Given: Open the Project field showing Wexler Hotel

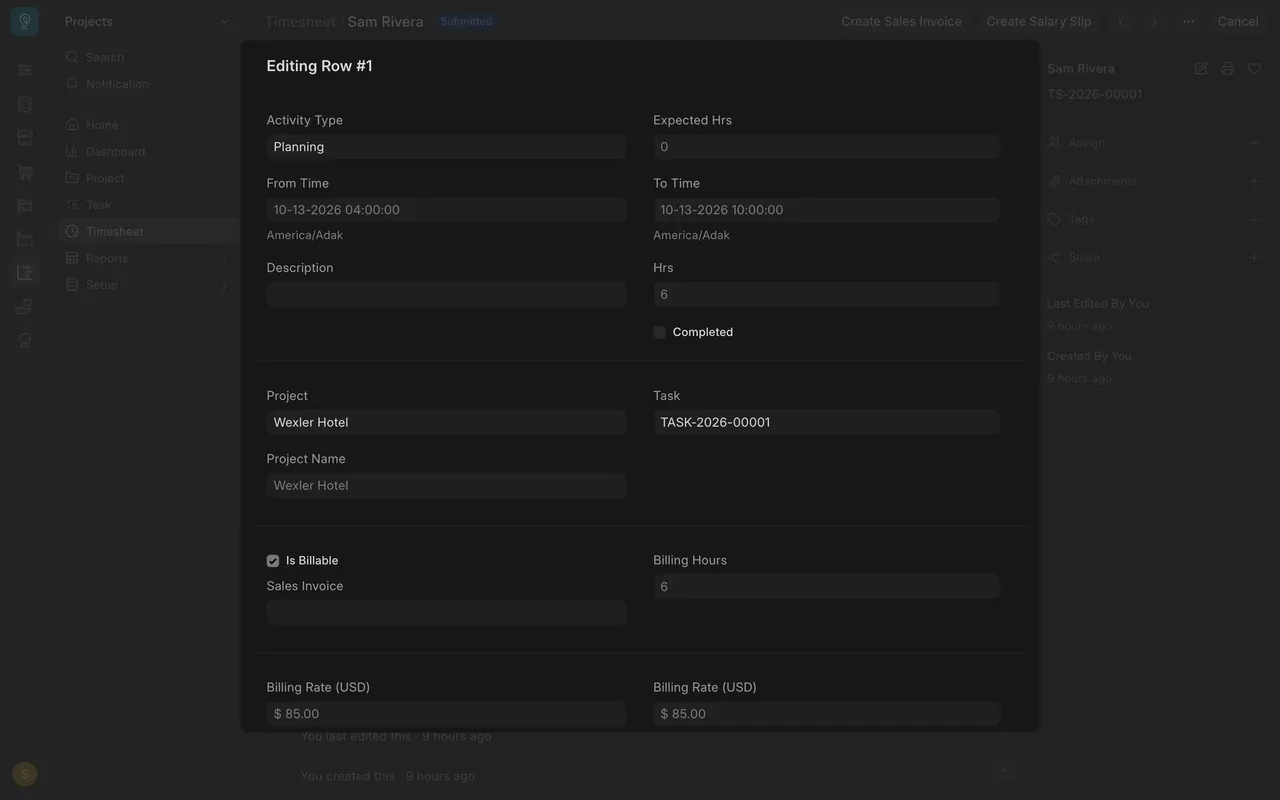Looking at the screenshot, I should [446, 422].
